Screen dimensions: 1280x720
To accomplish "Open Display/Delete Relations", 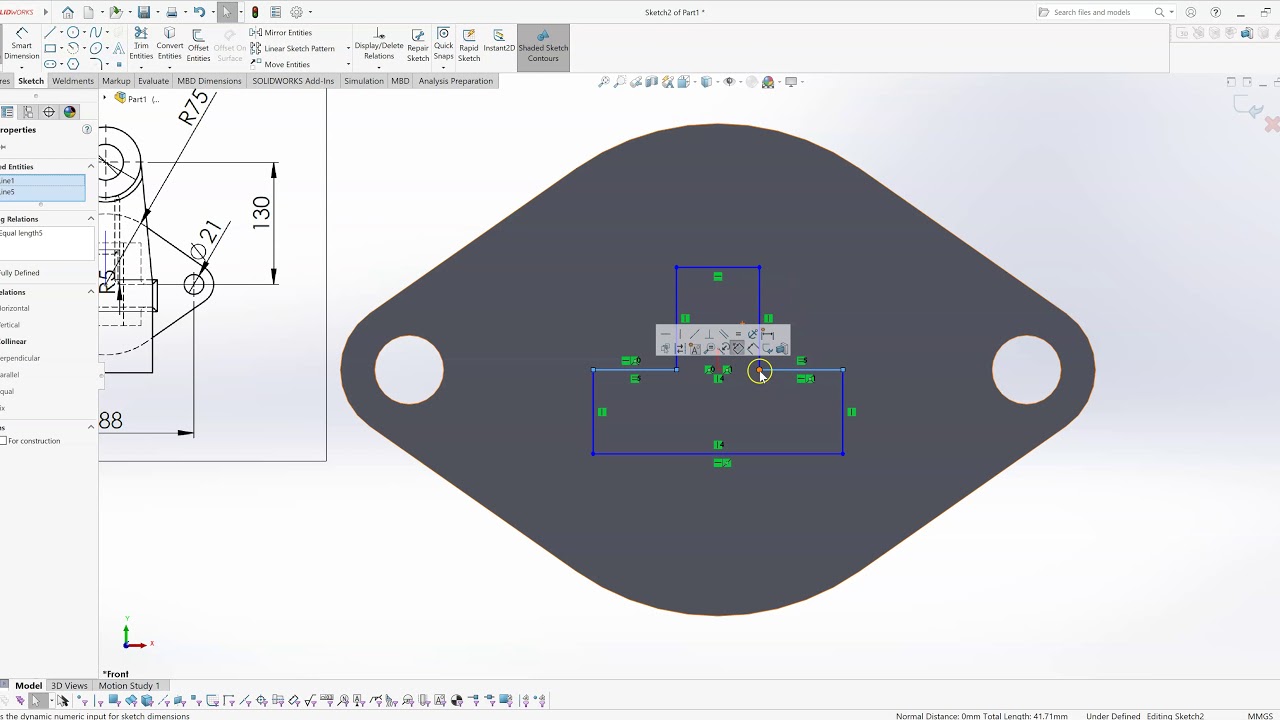I will (379, 45).
